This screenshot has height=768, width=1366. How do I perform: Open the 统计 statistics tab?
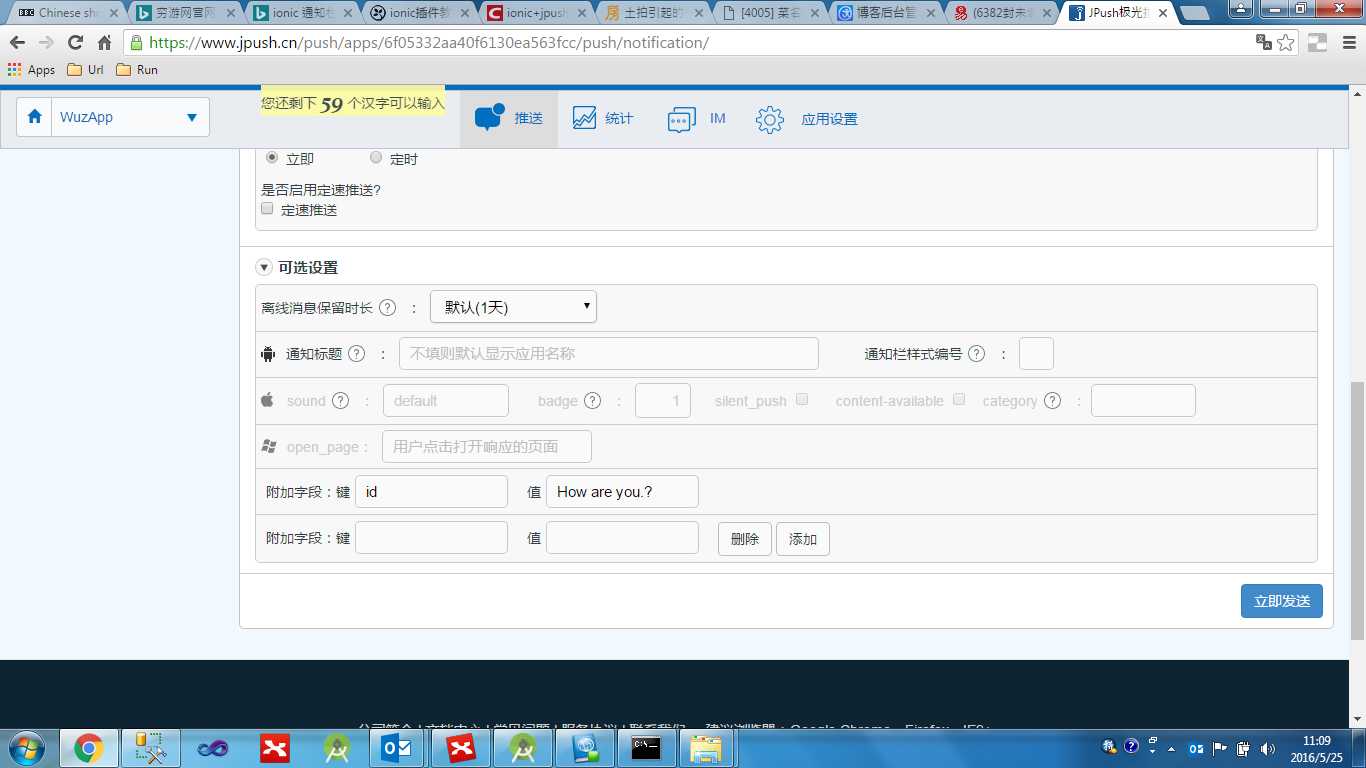pos(603,118)
